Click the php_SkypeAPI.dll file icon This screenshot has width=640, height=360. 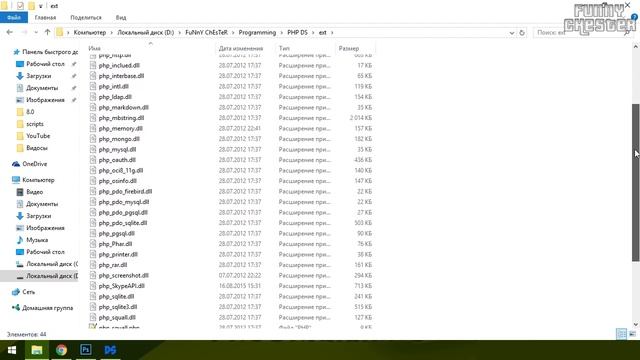pyautogui.click(x=93, y=286)
